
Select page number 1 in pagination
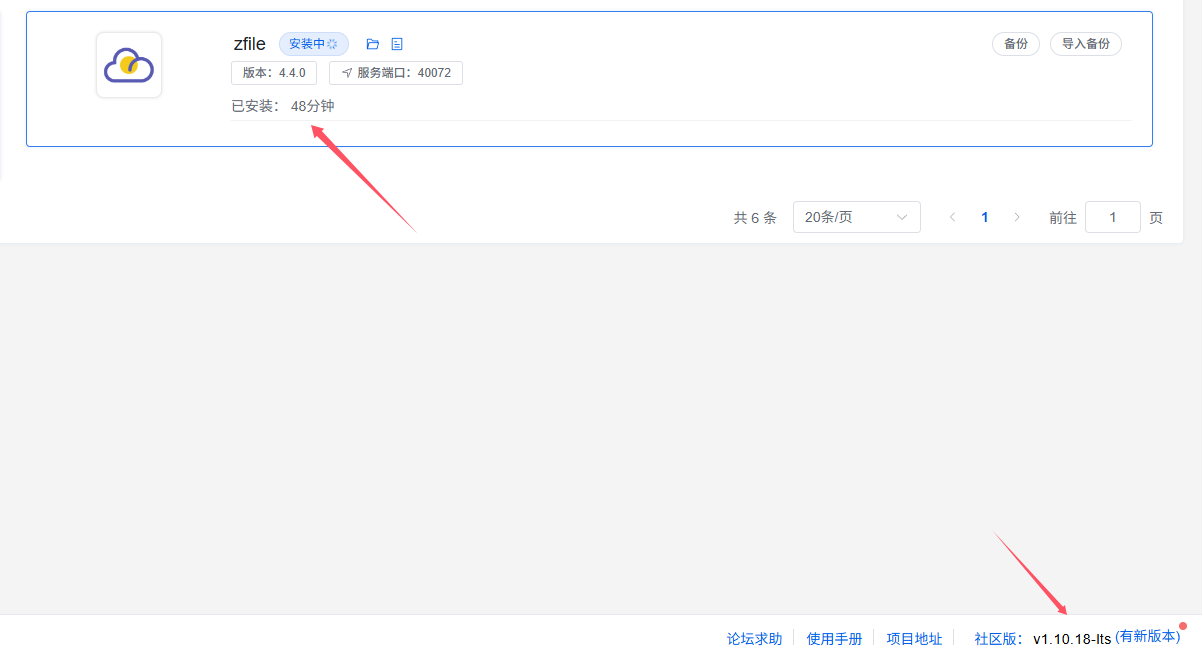pyautogui.click(x=985, y=217)
